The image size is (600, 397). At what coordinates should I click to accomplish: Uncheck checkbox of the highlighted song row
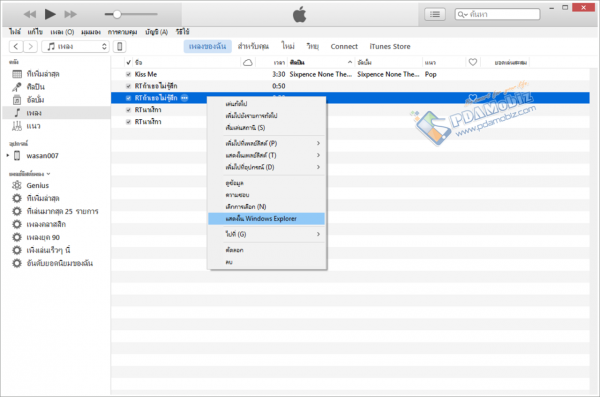click(x=129, y=98)
